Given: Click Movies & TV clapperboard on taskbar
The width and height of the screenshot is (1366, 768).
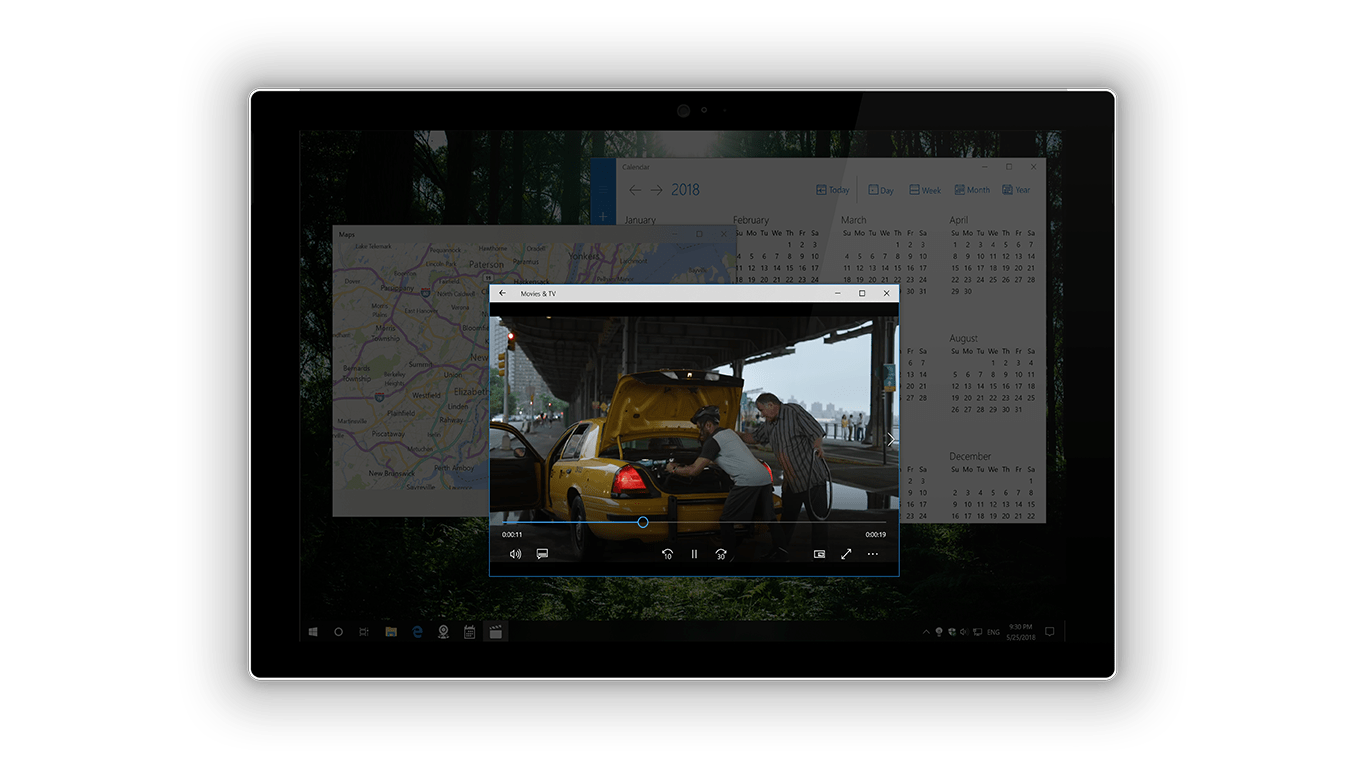Looking at the screenshot, I should (x=495, y=632).
